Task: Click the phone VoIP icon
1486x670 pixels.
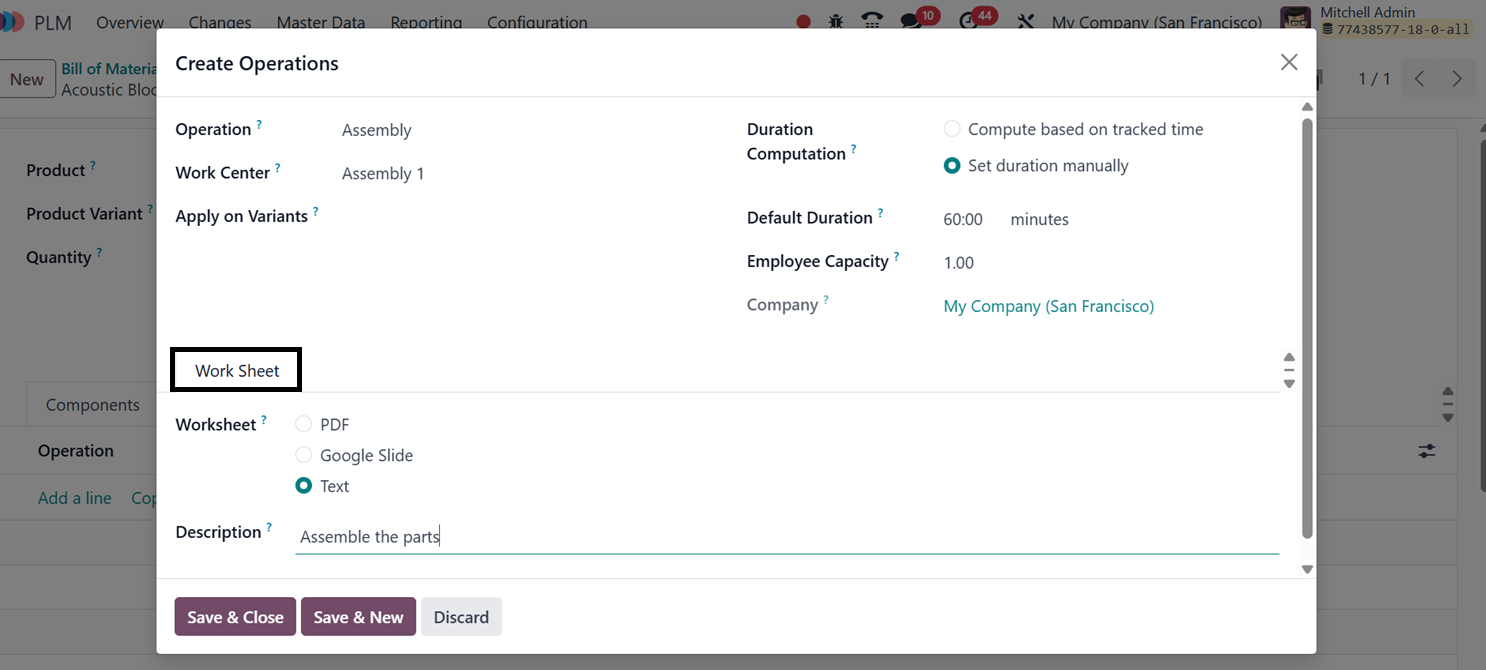Action: pyautogui.click(x=872, y=21)
